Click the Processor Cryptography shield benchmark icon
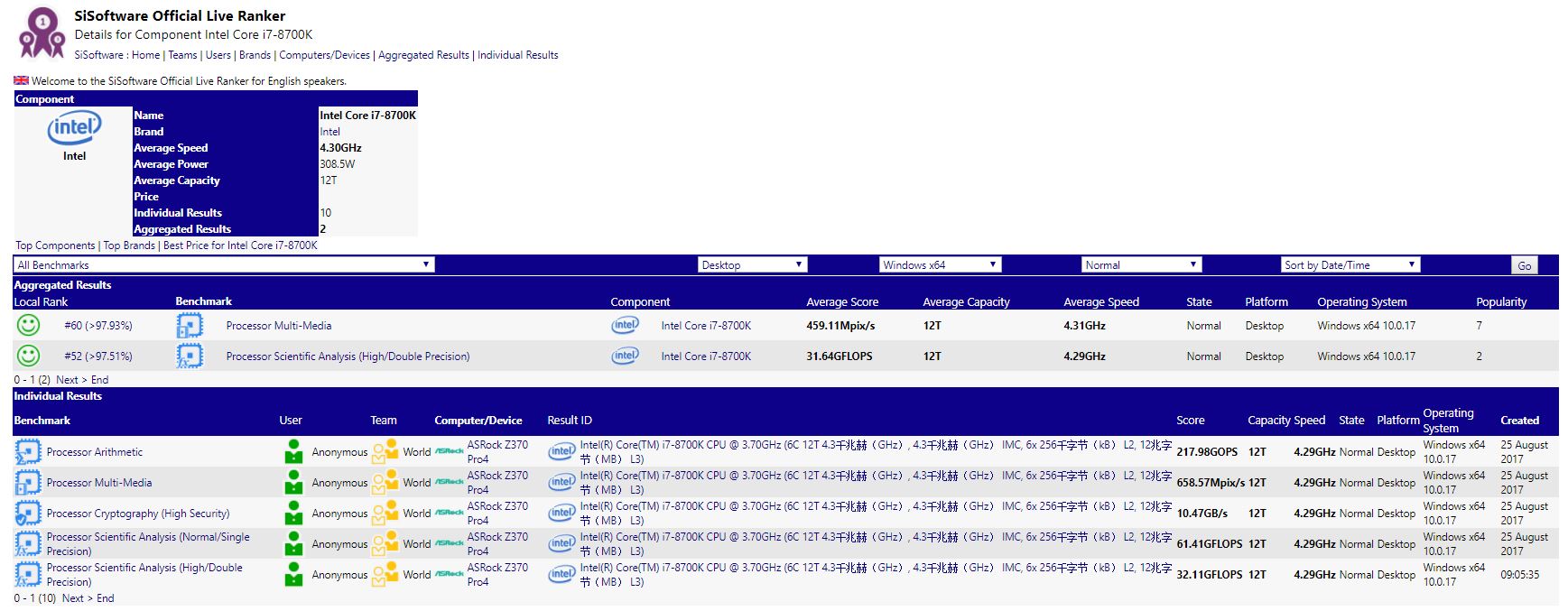The image size is (1568, 611). [x=28, y=514]
